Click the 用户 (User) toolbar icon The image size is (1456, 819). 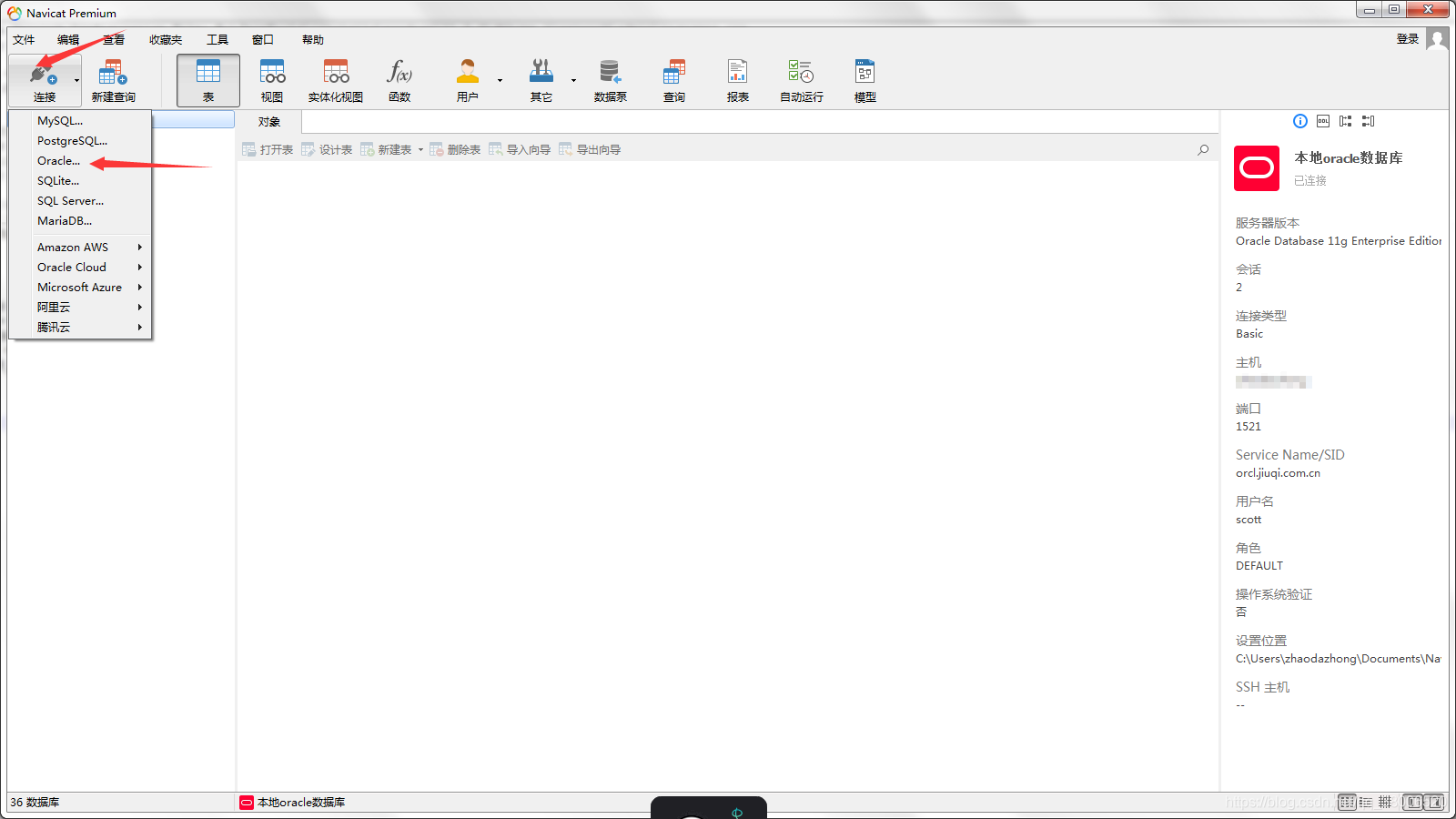(x=468, y=73)
